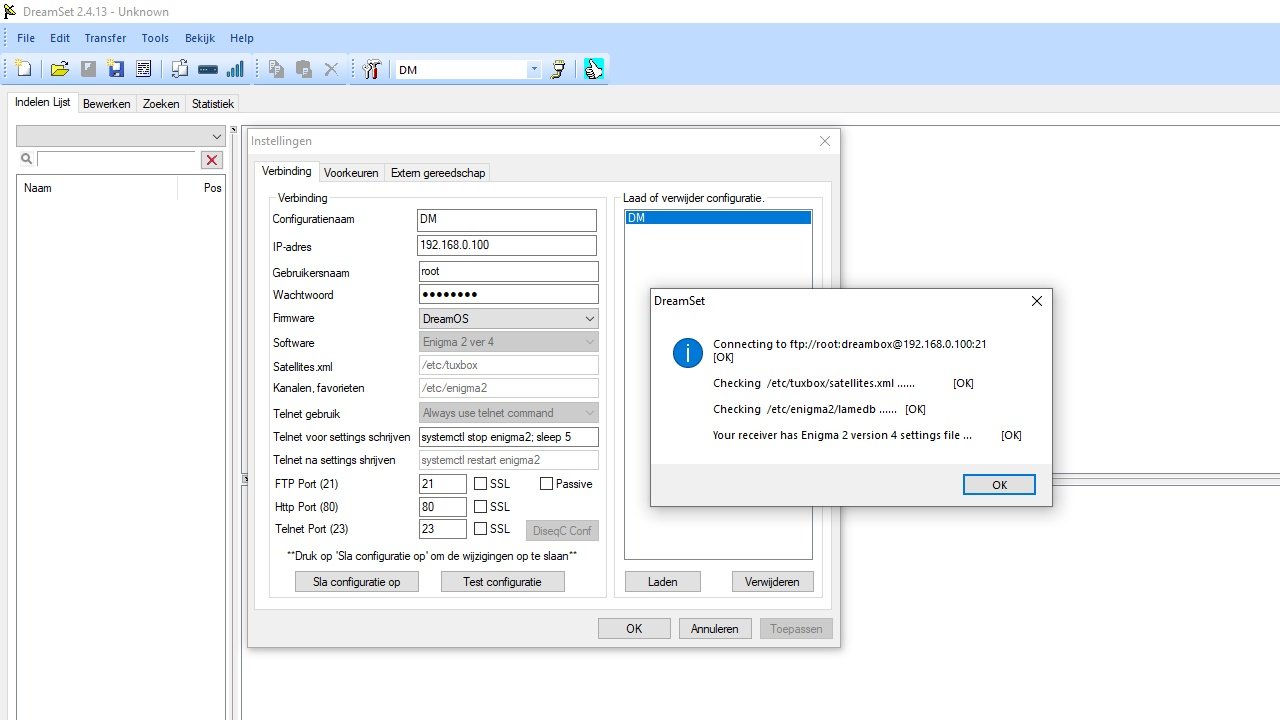Open the Tools options via toolbar wrench icon
Image resolution: width=1280 pixels, height=720 pixels.
click(370, 69)
